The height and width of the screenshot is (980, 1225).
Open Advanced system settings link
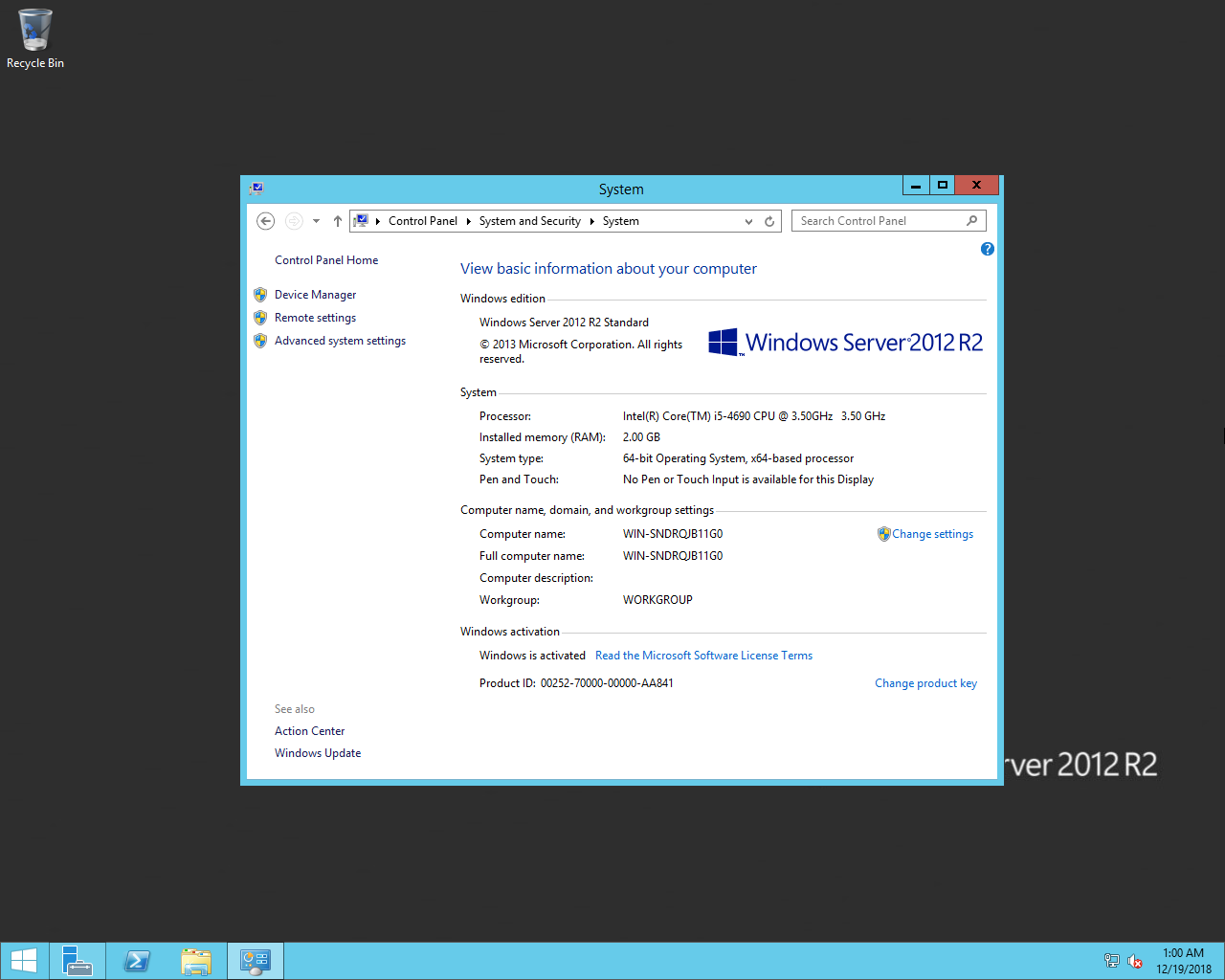[340, 341]
